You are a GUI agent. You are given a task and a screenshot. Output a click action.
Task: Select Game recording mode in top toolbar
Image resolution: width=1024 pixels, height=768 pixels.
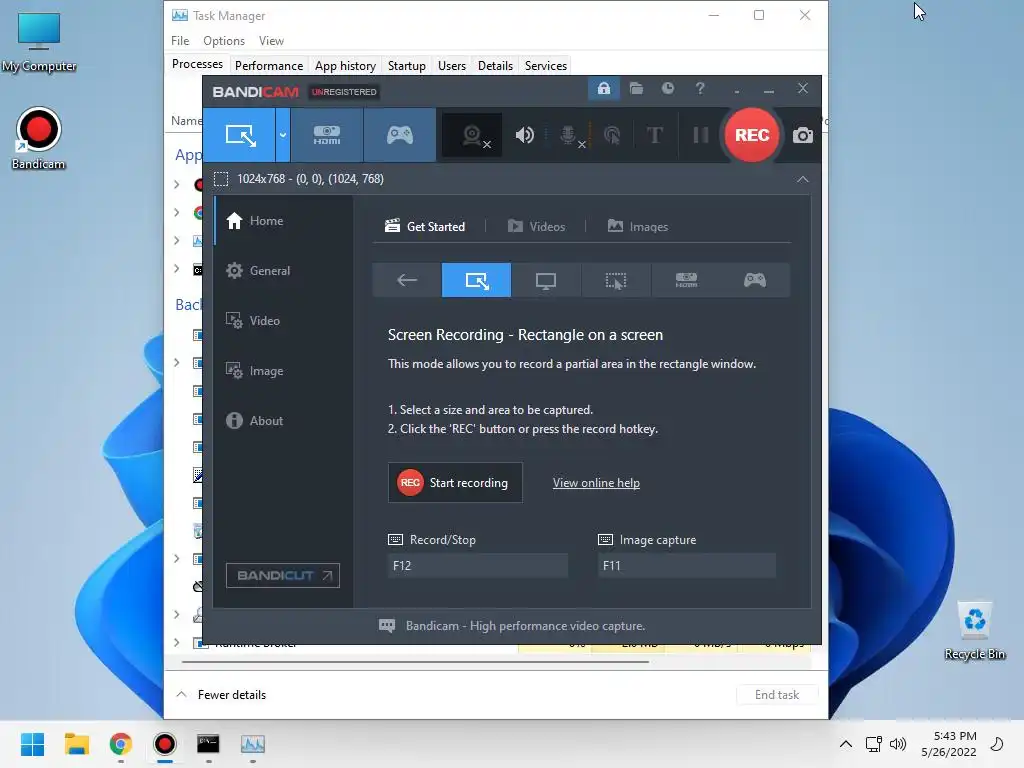(x=400, y=135)
